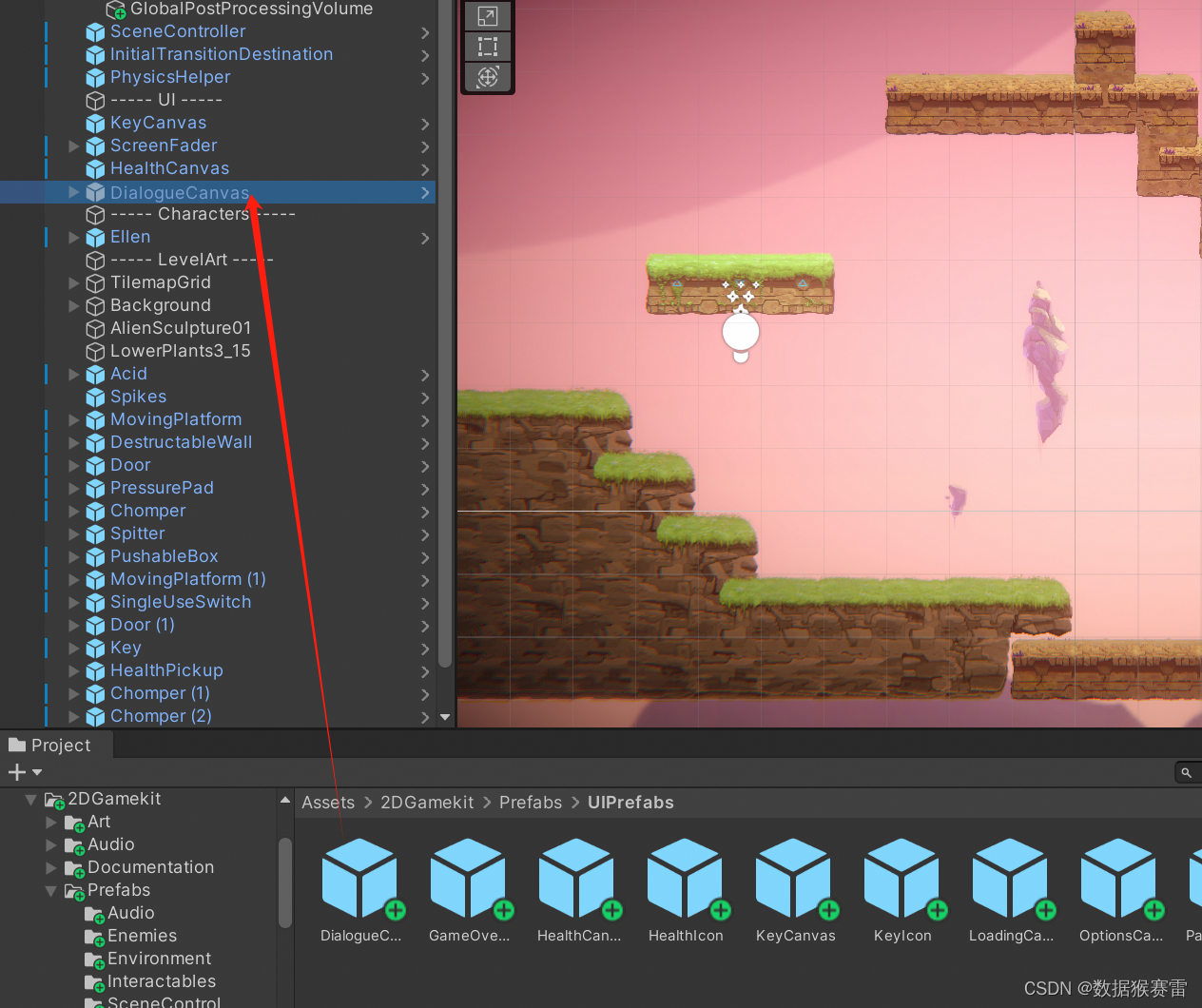1202x1008 pixels.
Task: Select the Transform tool in scene toolbar
Action: [488, 77]
